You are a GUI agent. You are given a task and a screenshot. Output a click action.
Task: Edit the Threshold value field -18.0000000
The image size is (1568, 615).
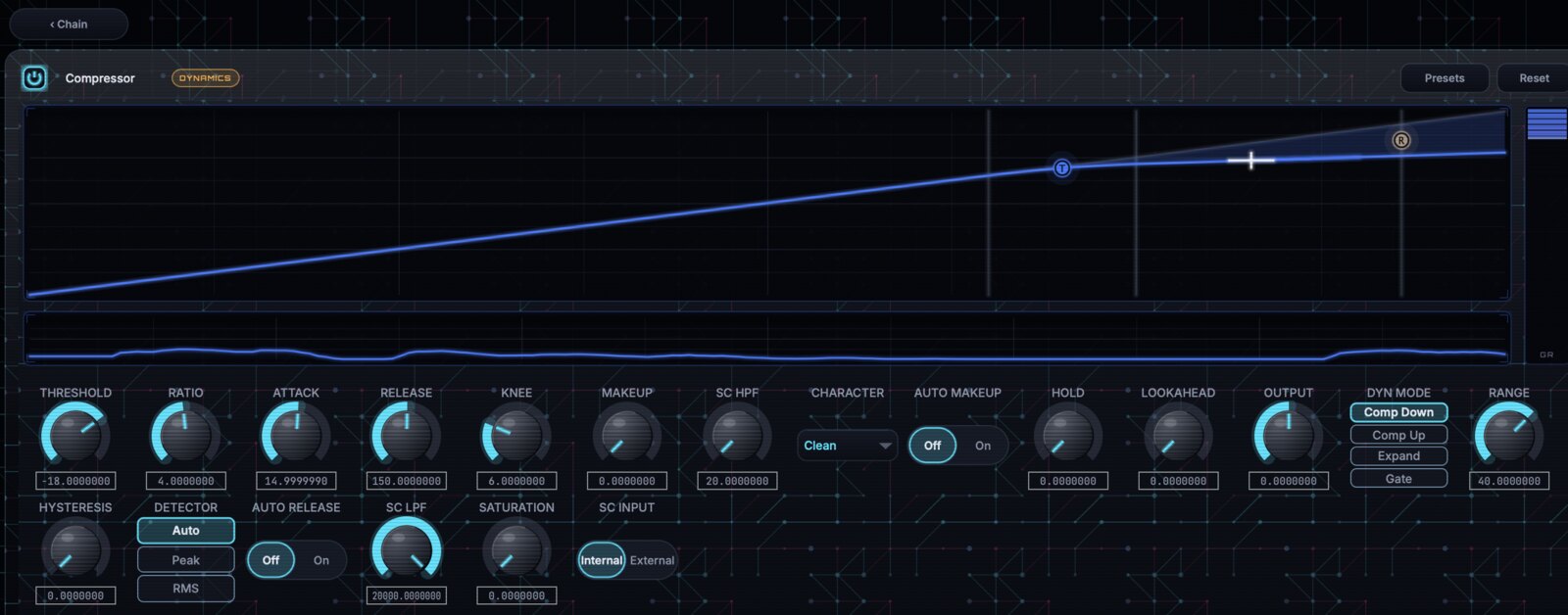75,481
